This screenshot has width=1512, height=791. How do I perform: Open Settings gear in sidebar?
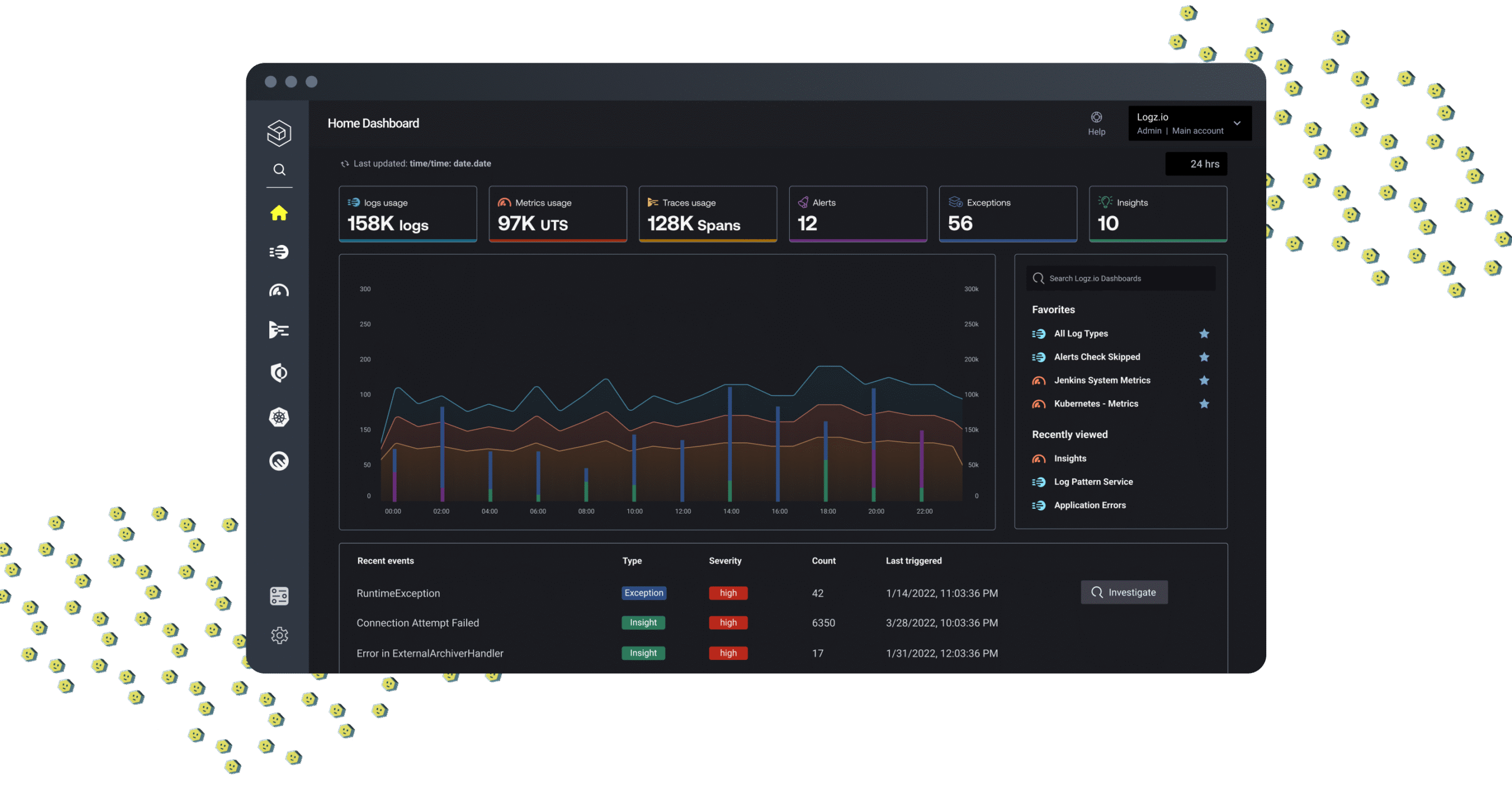(x=279, y=636)
